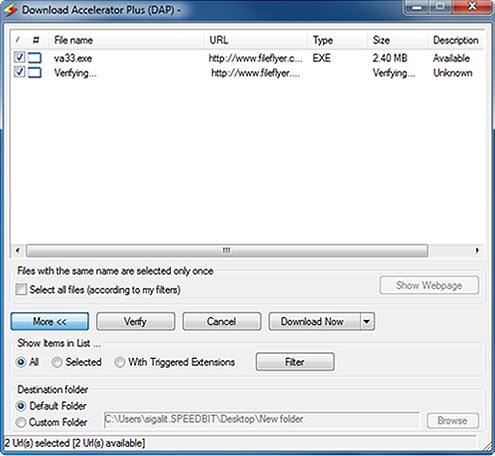This screenshot has width=495, height=456.
Task: Click the Filter button
Action: tap(295, 362)
